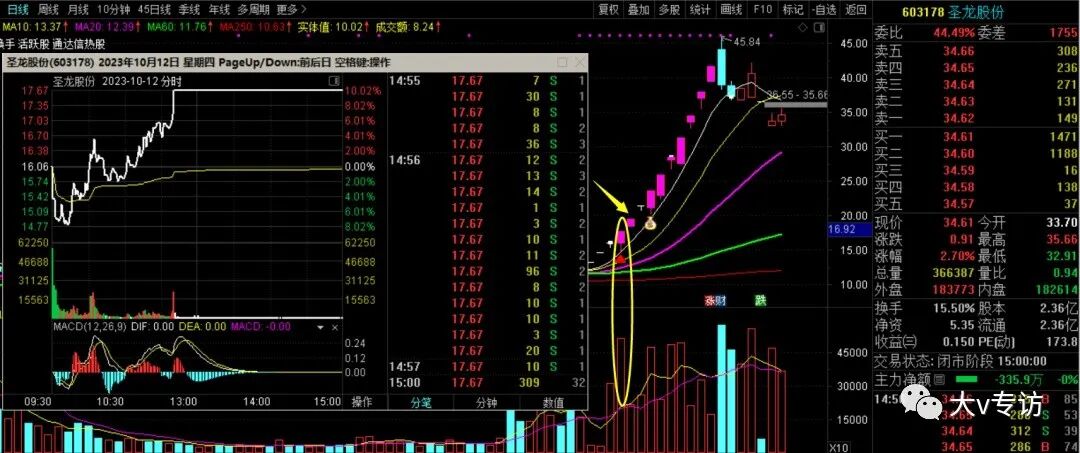Click the 叠加 overlay button

click(x=638, y=9)
